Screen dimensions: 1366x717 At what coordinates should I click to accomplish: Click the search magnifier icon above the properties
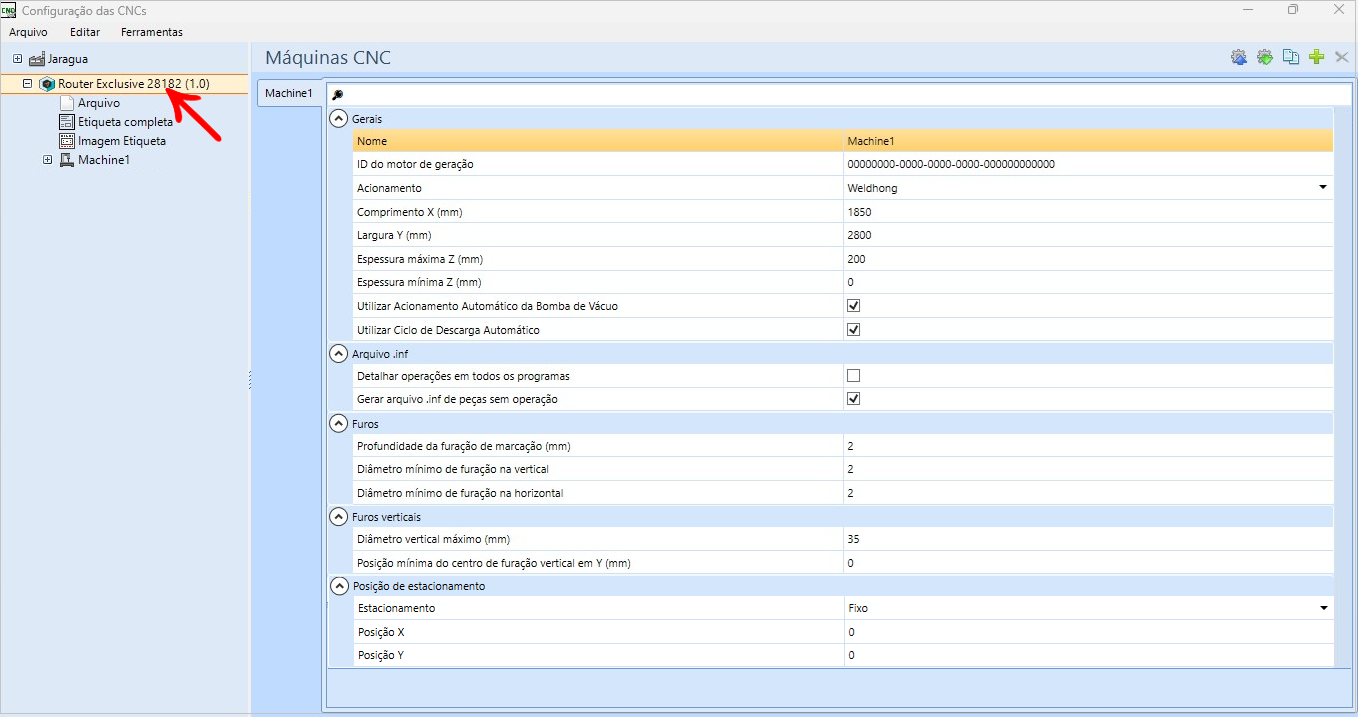(338, 94)
